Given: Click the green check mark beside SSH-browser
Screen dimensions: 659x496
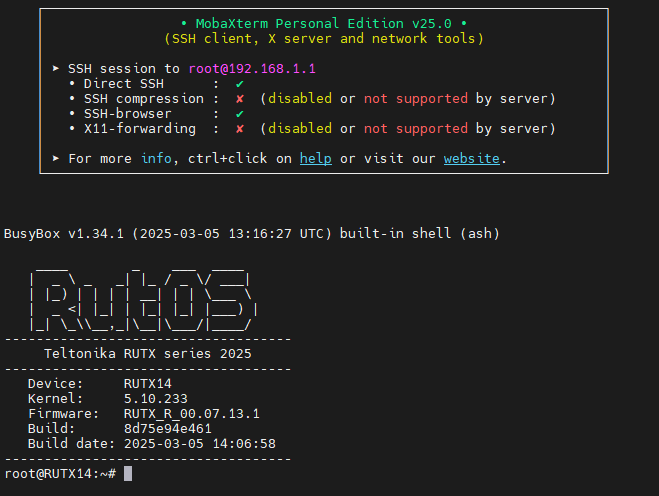Looking at the screenshot, I should (240, 114).
